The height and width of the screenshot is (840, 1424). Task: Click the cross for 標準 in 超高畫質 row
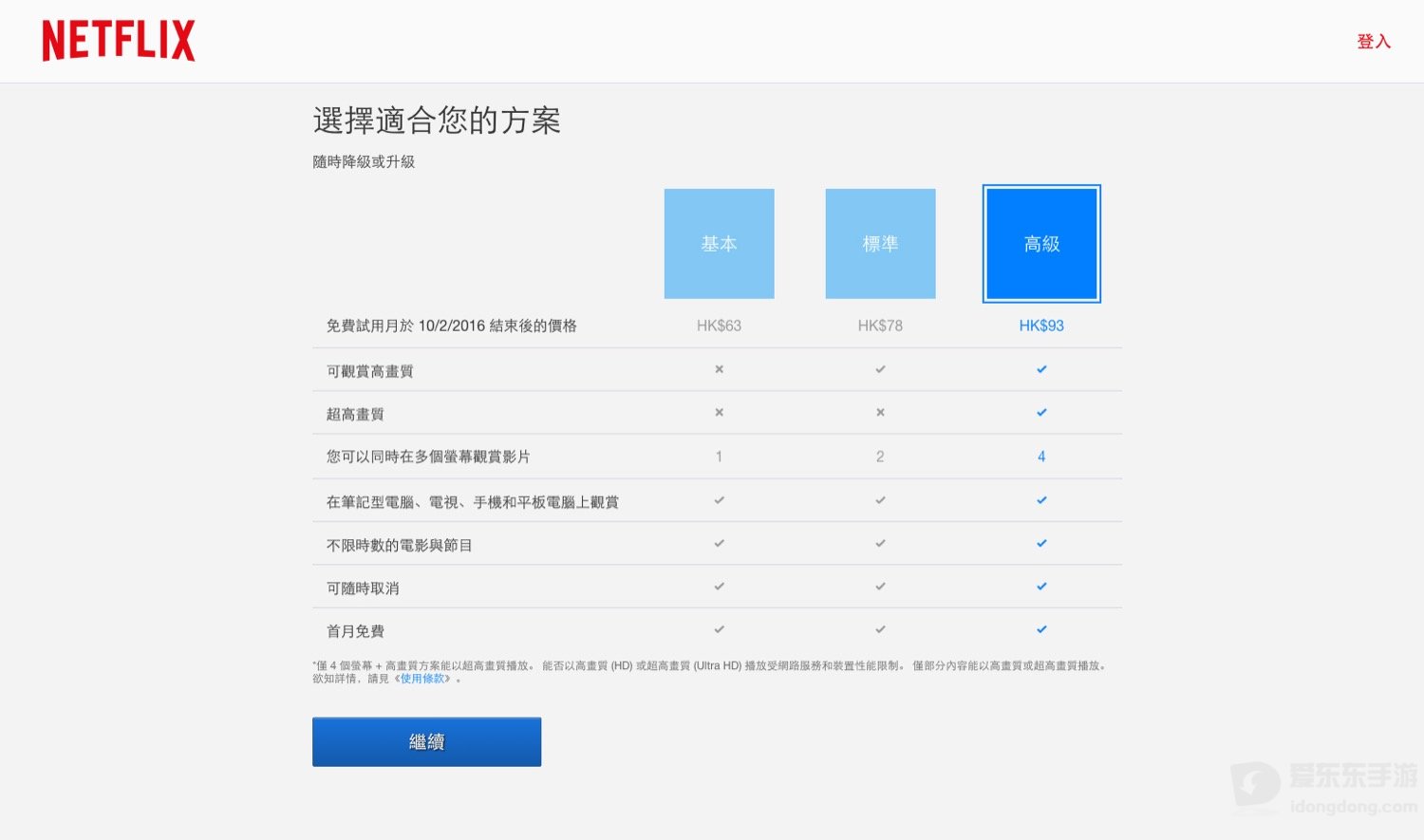(880, 412)
